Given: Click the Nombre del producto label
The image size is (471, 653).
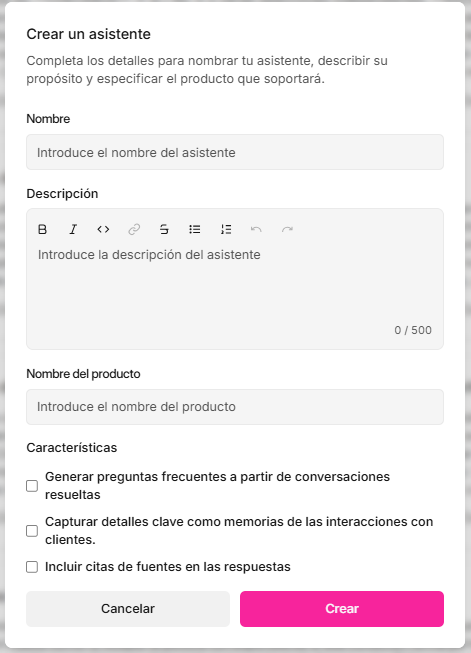Looking at the screenshot, I should tap(83, 374).
